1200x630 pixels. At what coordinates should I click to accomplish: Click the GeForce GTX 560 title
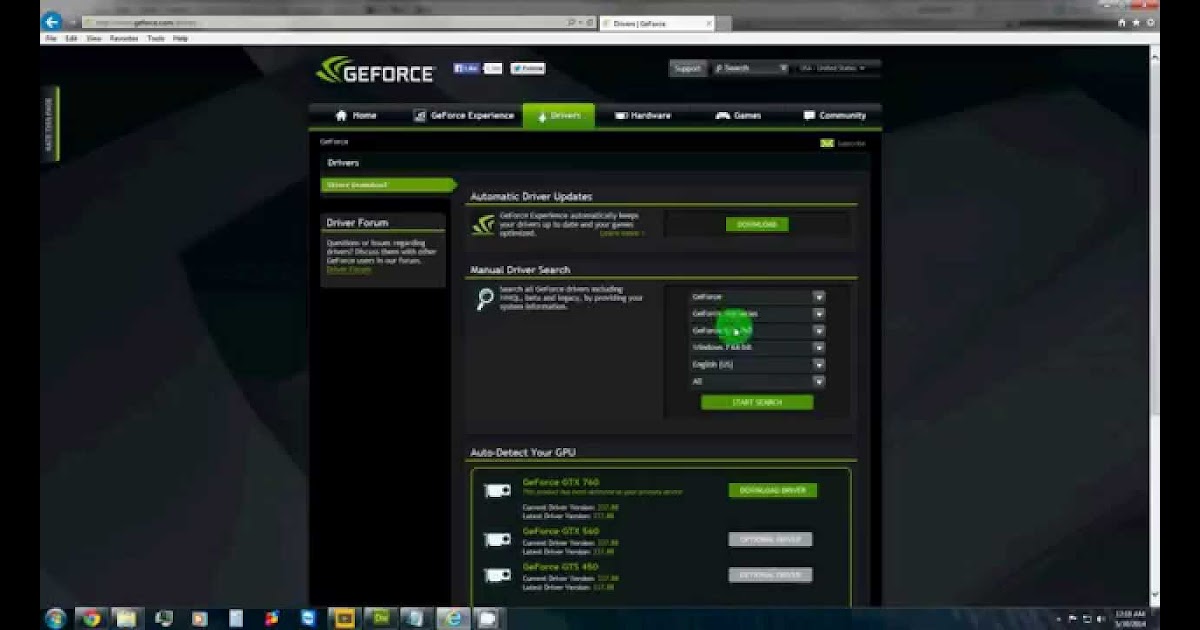click(561, 531)
